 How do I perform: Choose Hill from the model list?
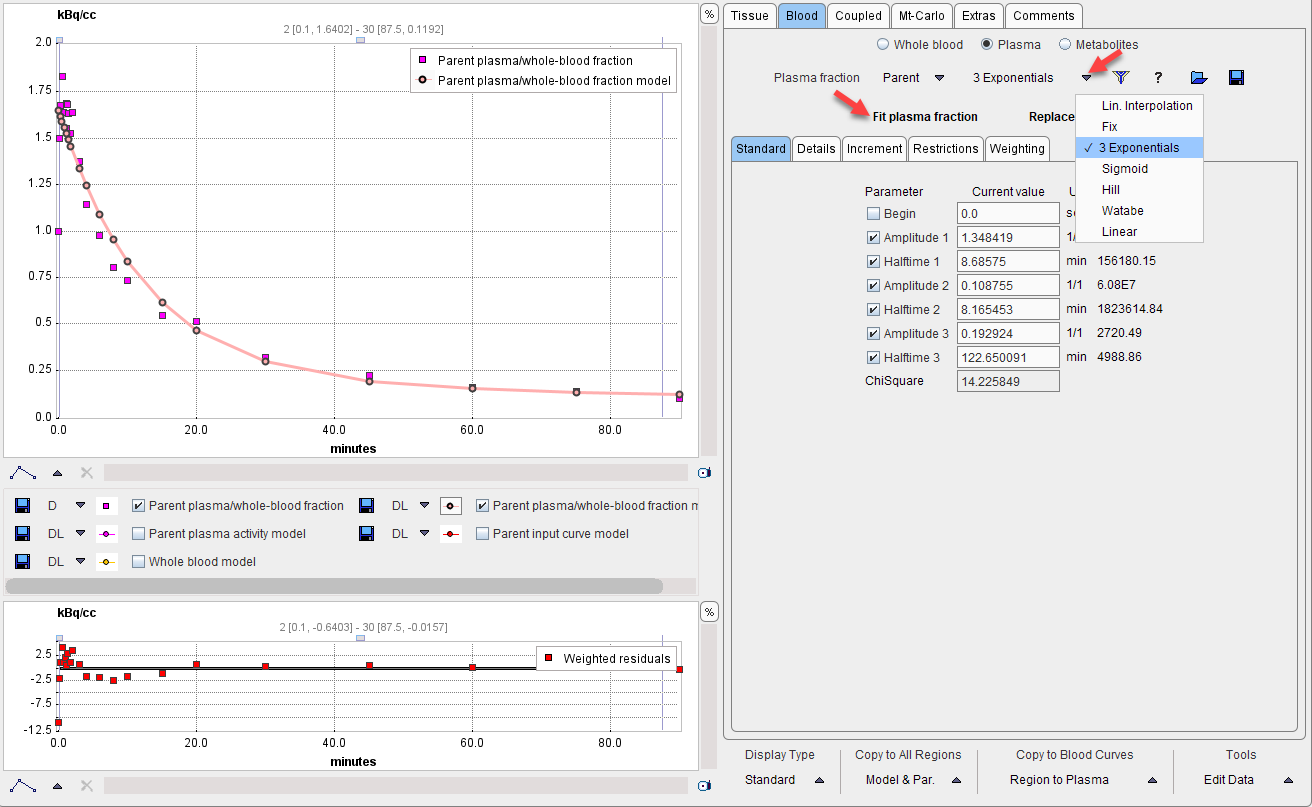1139,190
